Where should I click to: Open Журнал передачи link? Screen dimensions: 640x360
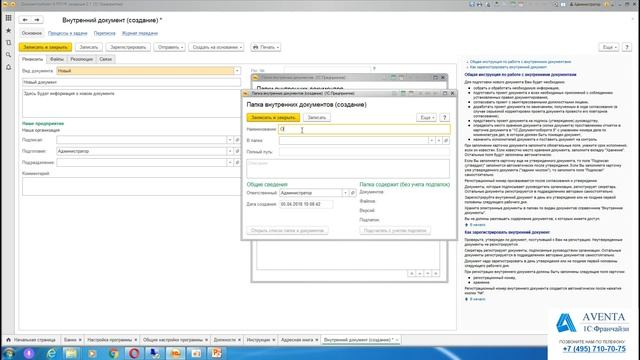[140, 33]
